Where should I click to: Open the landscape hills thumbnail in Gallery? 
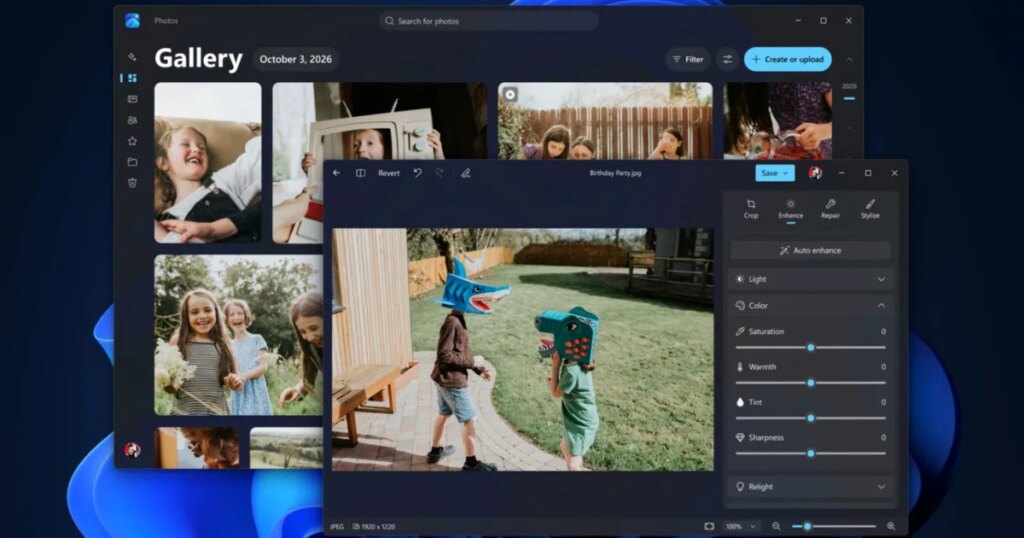[x=286, y=448]
